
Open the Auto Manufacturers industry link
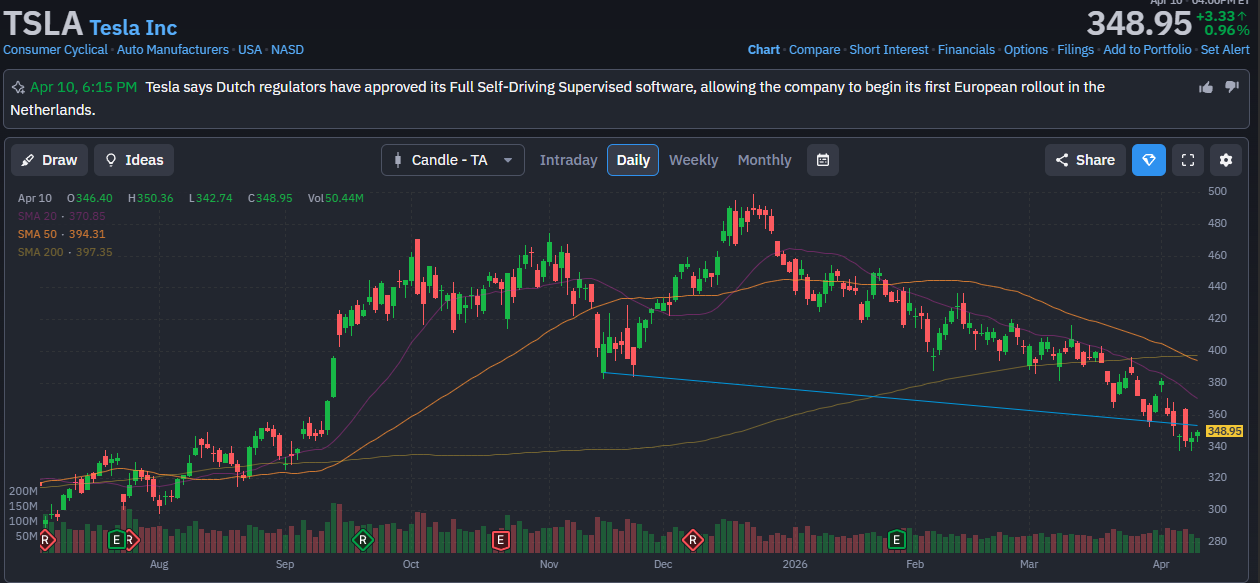coord(173,49)
